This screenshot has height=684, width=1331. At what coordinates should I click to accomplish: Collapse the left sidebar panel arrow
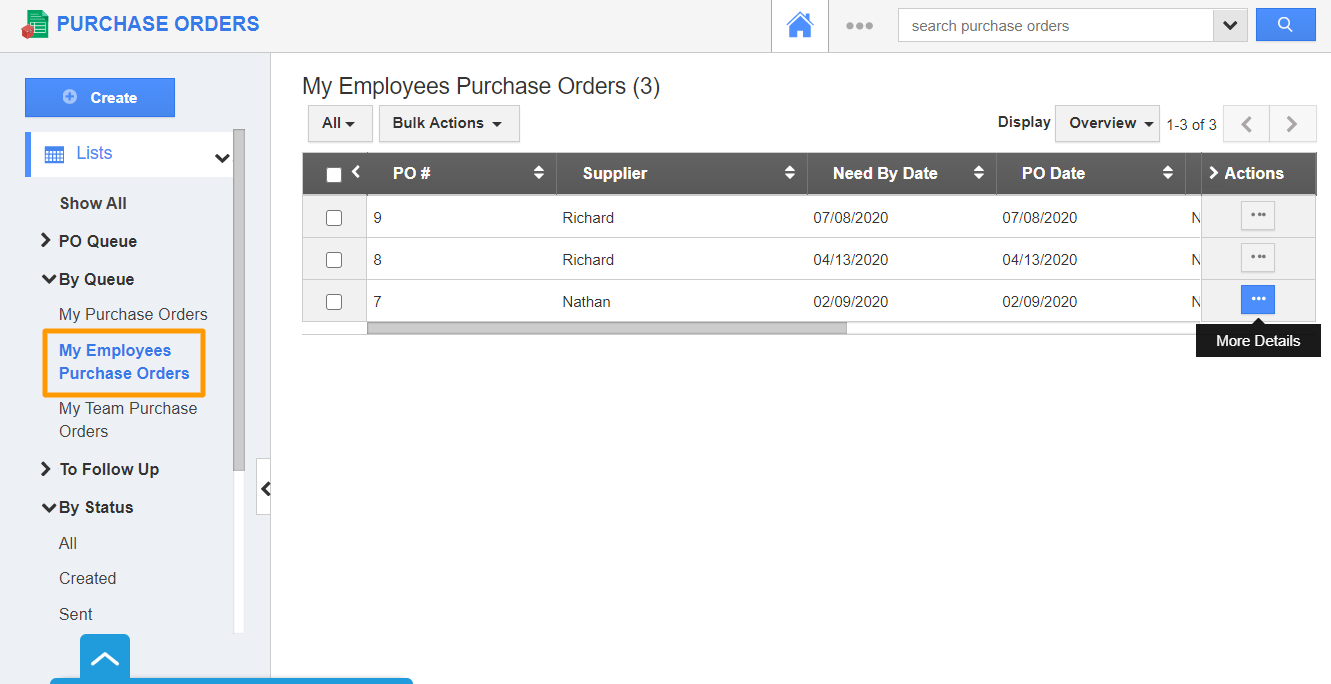[x=264, y=488]
